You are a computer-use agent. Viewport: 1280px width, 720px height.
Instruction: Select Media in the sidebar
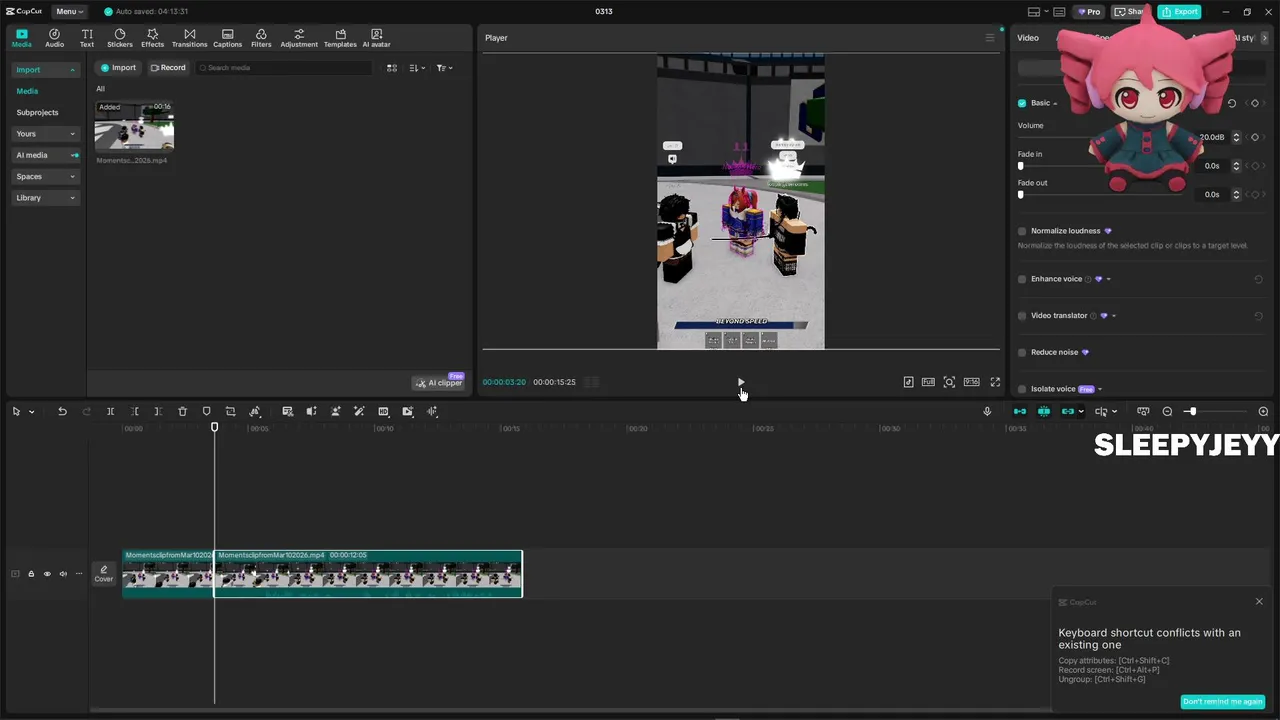27,91
